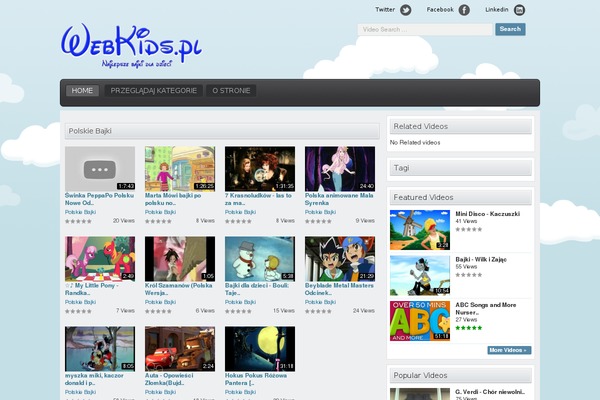Click G. Verdi - Chór niewolni title
The height and width of the screenshot is (400, 600).
coord(490,392)
